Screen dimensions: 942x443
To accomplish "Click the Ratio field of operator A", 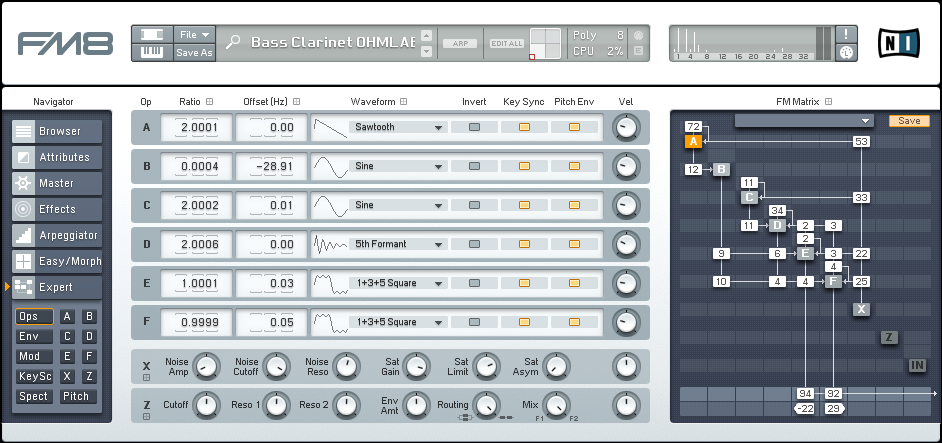I will click(x=196, y=127).
